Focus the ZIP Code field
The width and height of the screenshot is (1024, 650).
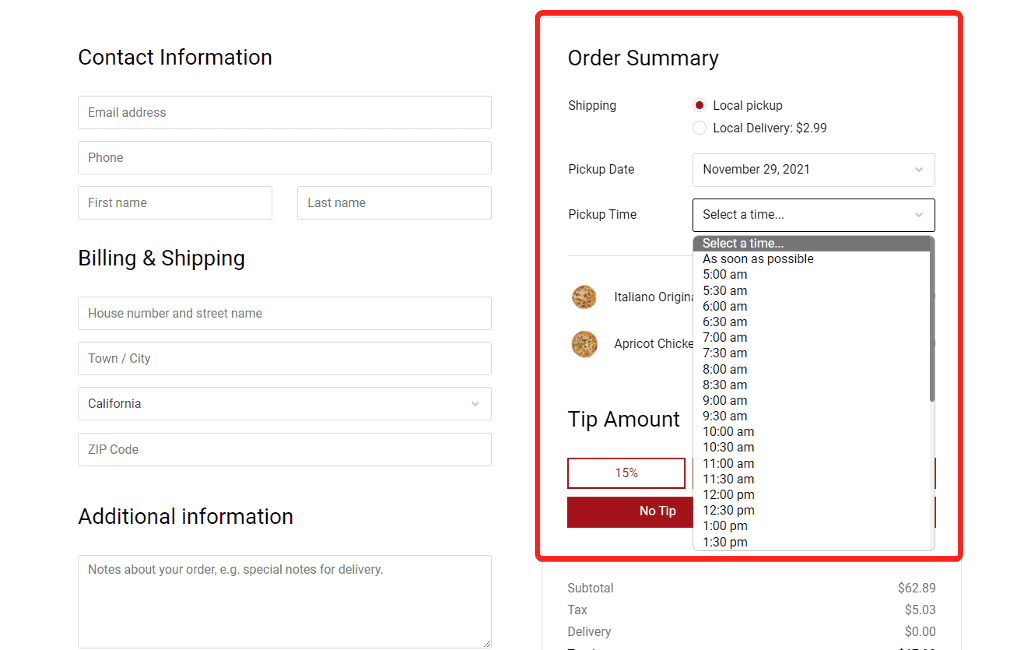(284, 450)
